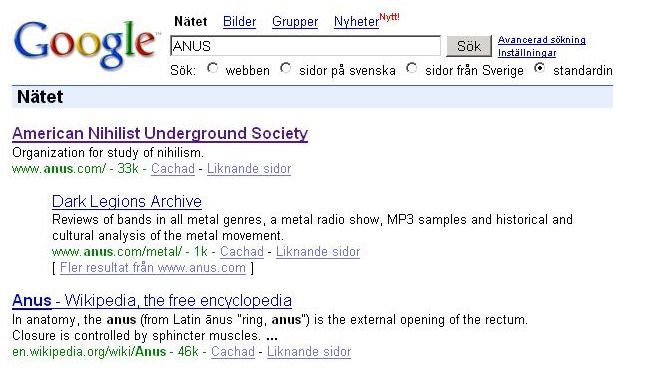Select the standardin radio button
Viewport: 647px width, 381px height.
click(539, 68)
